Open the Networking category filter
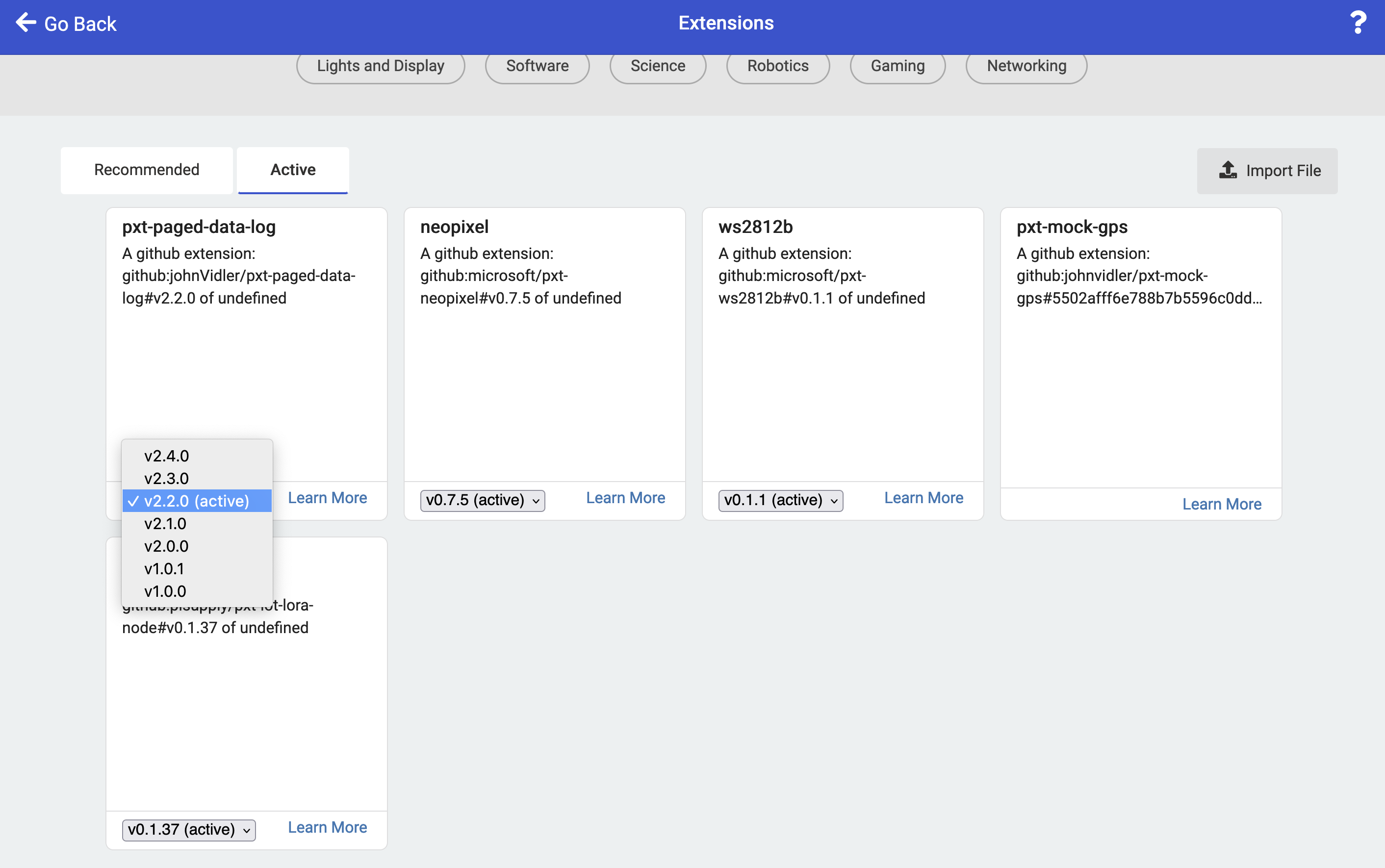 [x=1026, y=65]
